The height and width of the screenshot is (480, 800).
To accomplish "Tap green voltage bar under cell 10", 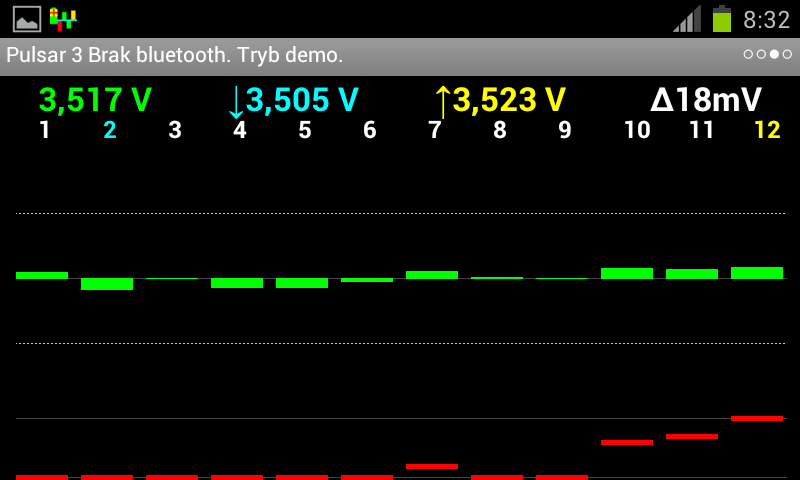I will [x=627, y=273].
